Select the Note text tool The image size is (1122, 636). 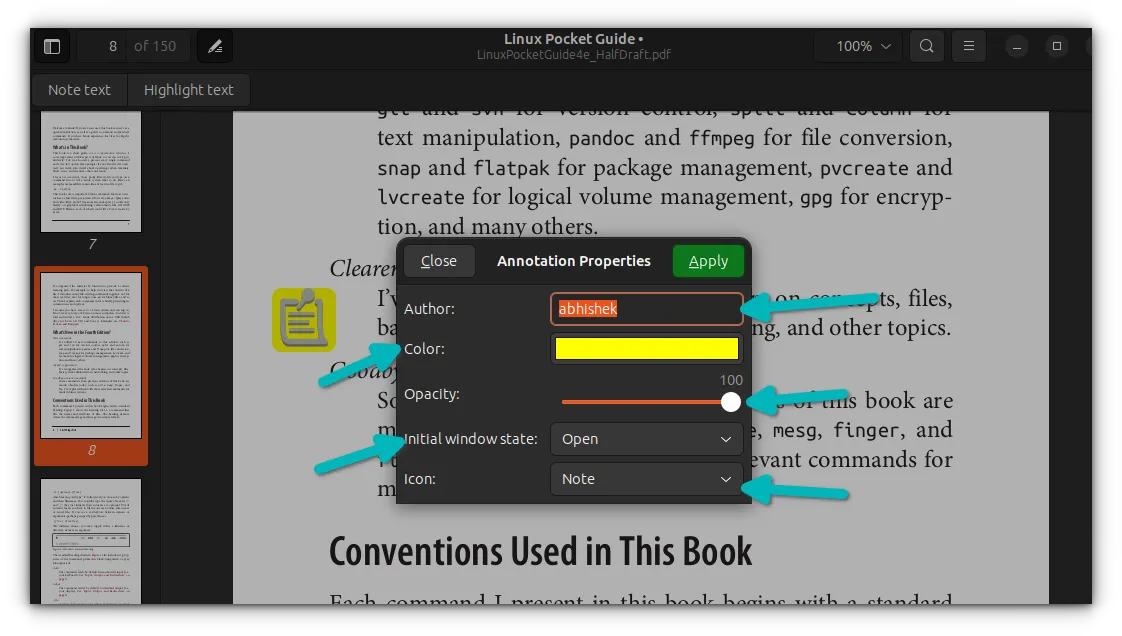point(79,90)
